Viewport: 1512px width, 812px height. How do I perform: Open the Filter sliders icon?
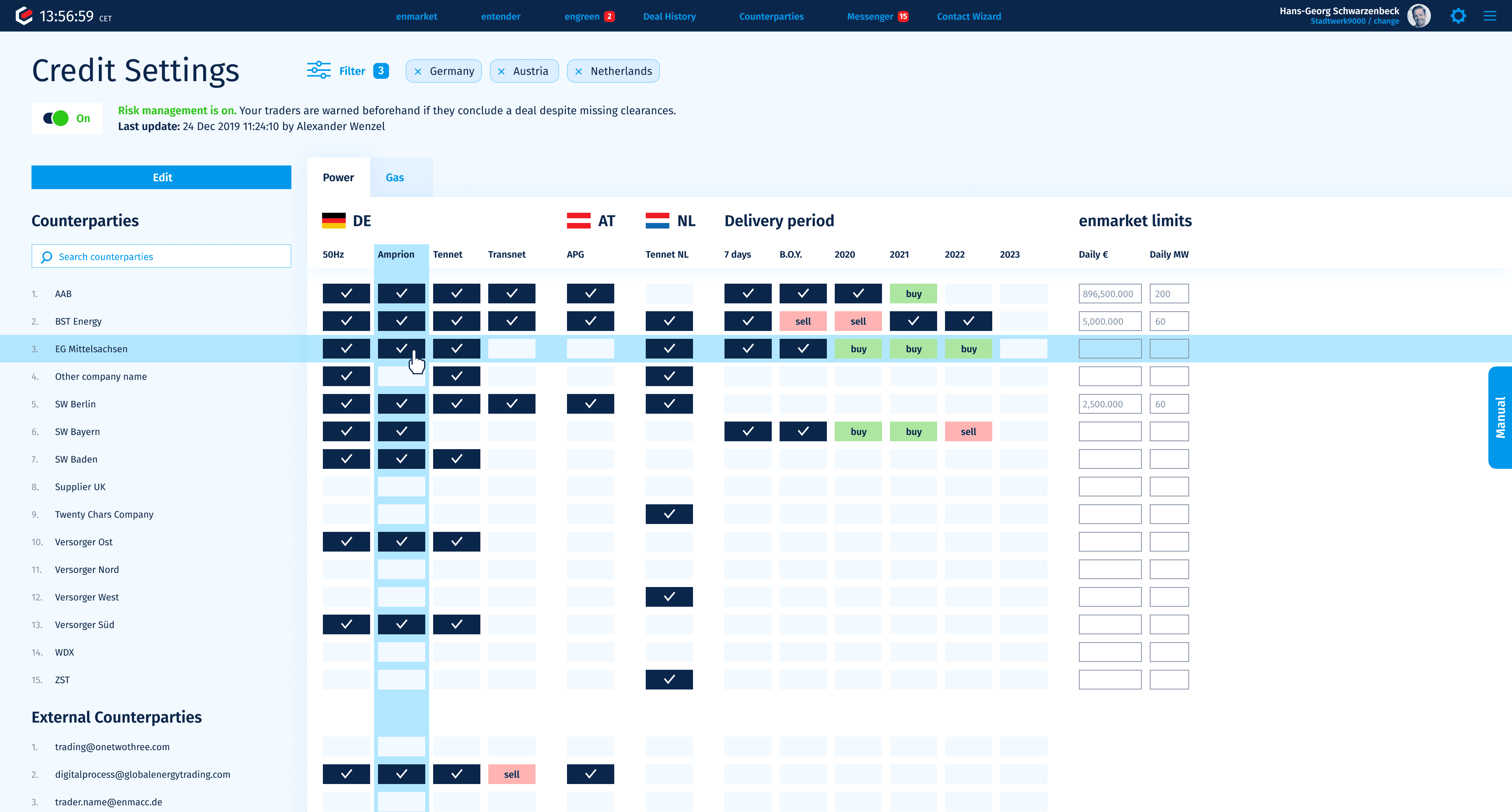[x=319, y=71]
